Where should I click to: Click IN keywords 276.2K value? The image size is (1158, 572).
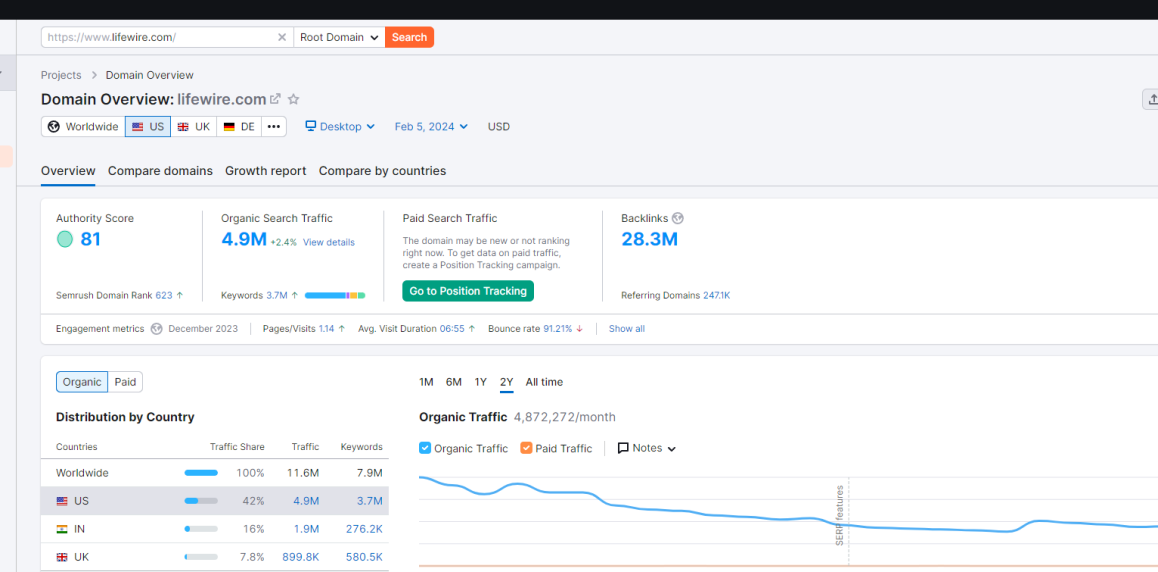click(x=364, y=529)
